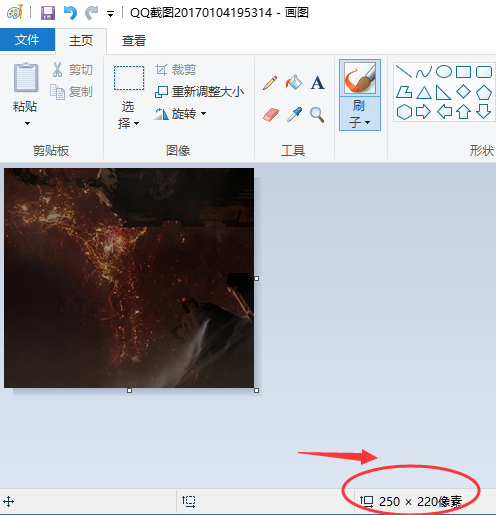Screen dimensions: 496x515
Task: Choose the isosceles triangle shape
Action: click(424, 93)
